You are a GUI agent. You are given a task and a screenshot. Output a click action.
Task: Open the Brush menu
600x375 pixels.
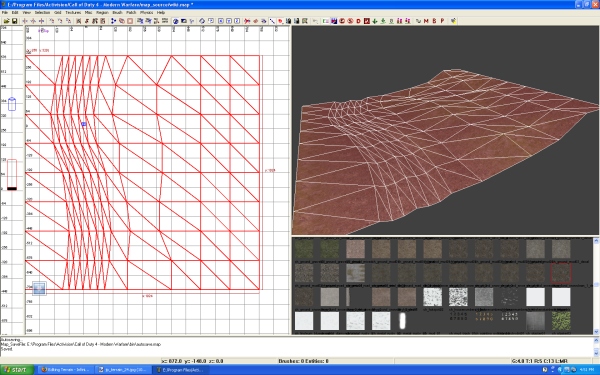(x=117, y=13)
